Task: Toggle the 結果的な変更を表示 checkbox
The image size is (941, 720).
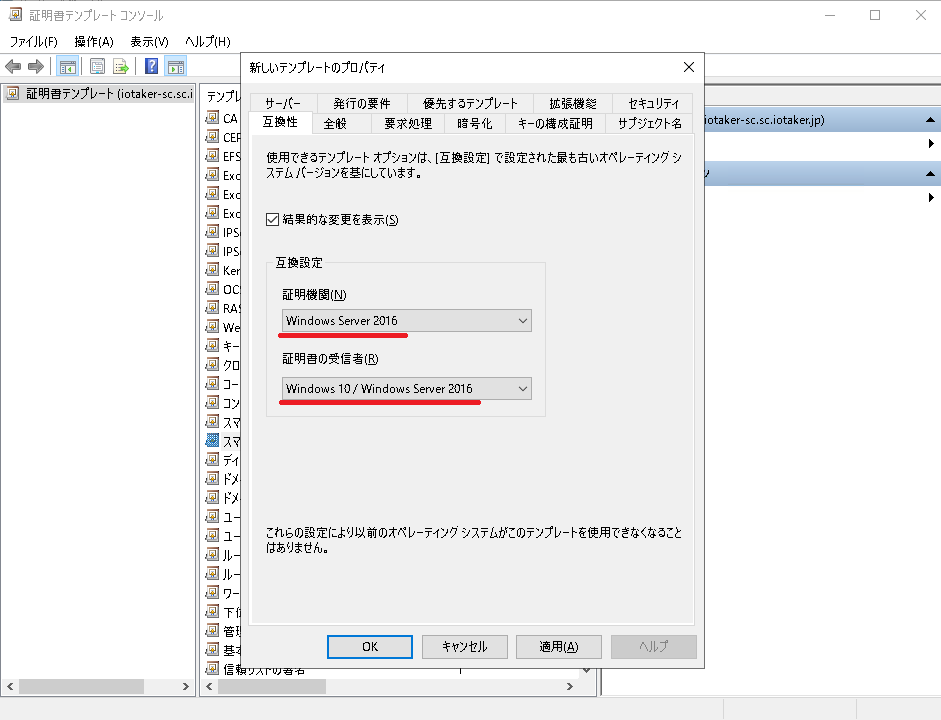Action: (x=273, y=220)
